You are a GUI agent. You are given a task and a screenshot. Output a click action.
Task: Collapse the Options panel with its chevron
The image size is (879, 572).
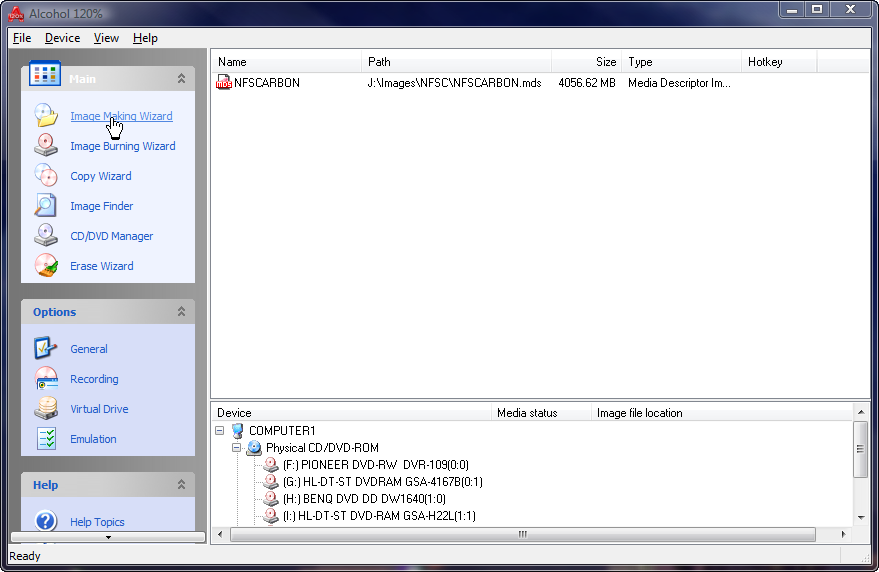pos(181,312)
